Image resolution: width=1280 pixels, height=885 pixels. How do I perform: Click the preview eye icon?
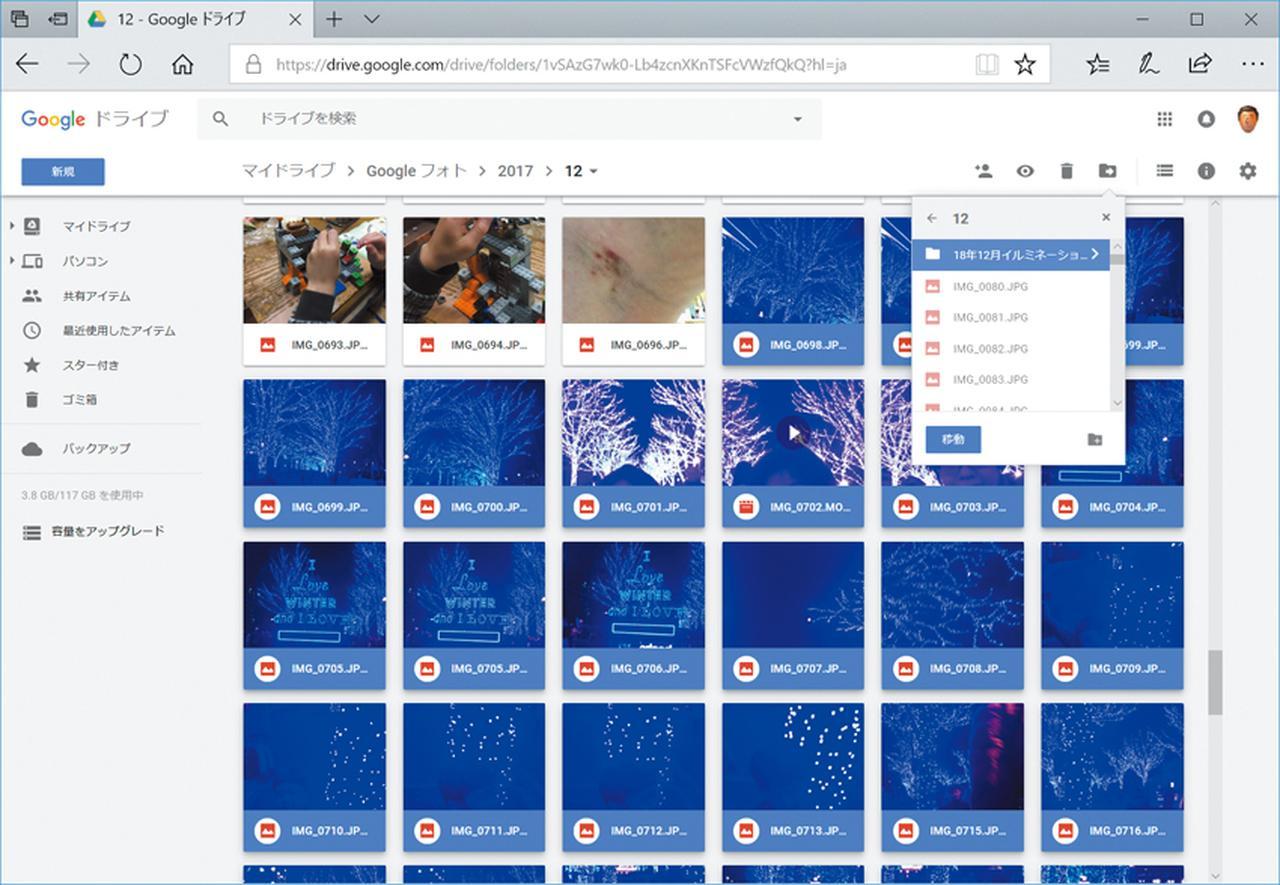click(1025, 171)
